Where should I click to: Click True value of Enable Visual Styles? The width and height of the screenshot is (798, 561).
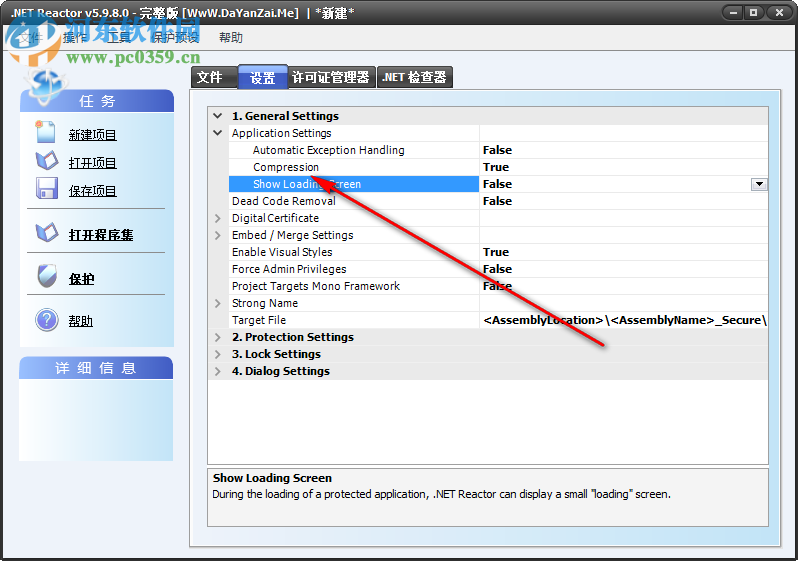tap(496, 252)
